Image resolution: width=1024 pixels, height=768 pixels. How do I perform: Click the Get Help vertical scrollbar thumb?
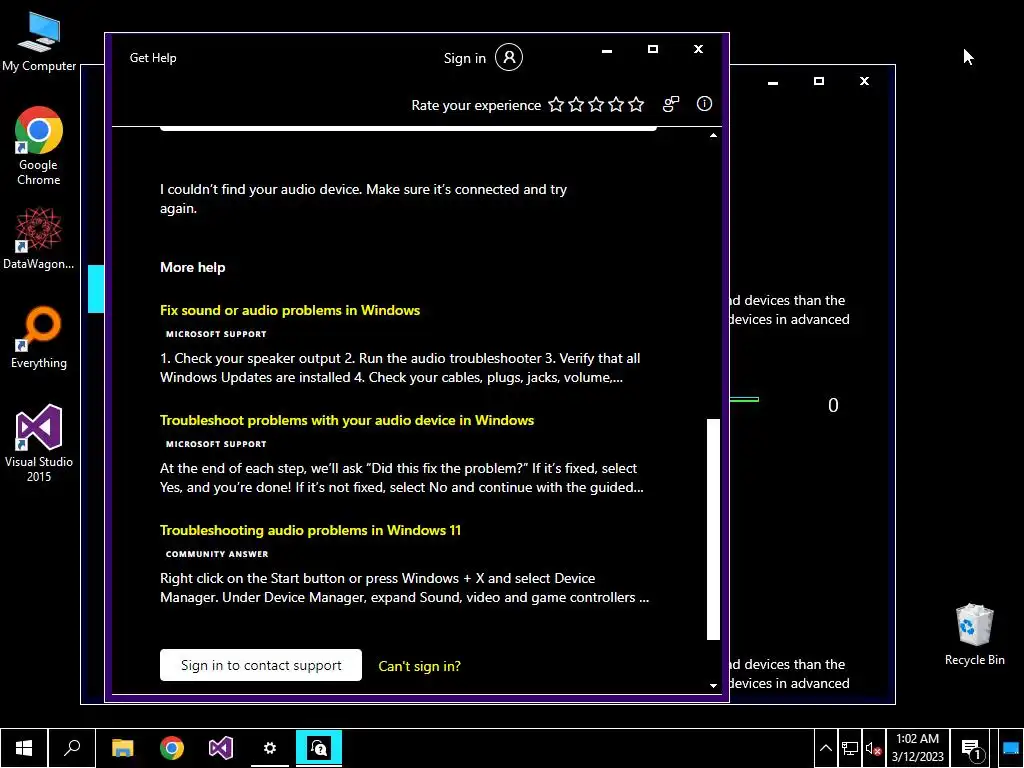713,529
